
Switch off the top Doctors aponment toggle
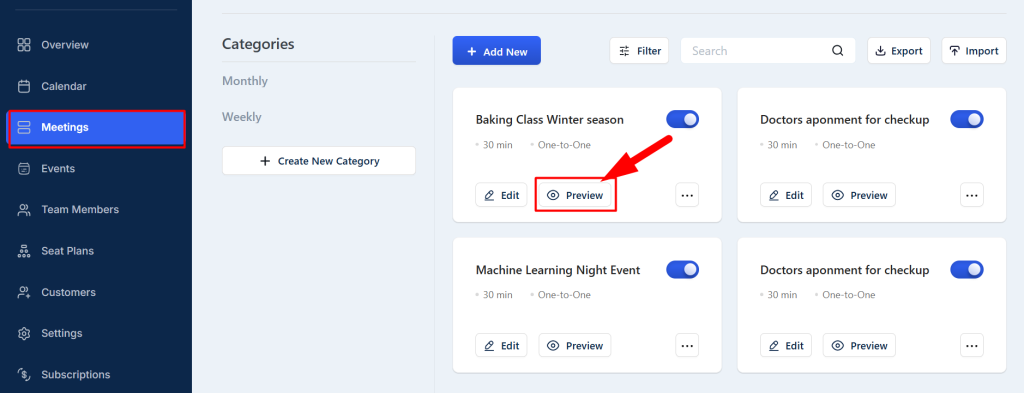[967, 119]
